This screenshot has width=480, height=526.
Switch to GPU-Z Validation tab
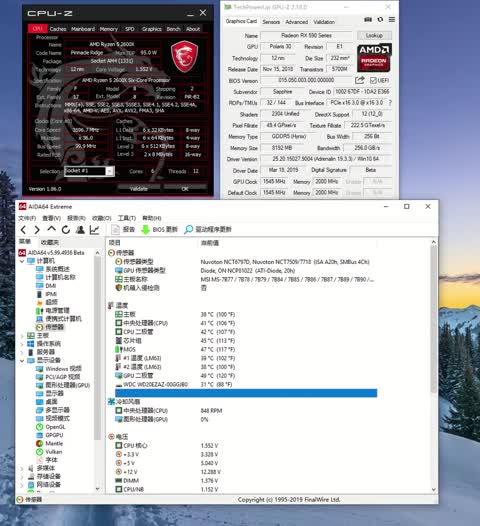[x=324, y=22]
